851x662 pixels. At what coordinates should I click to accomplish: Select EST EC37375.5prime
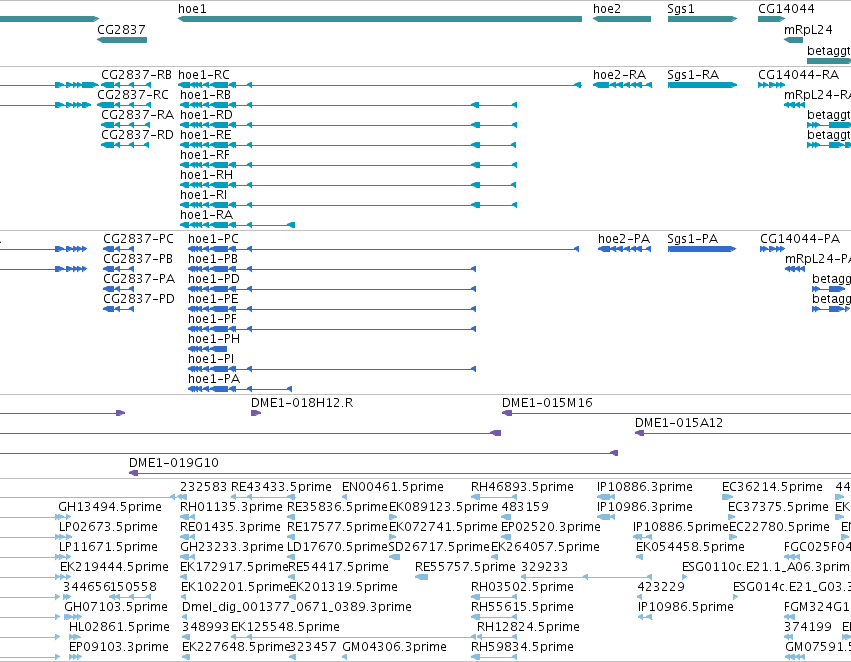click(x=778, y=507)
